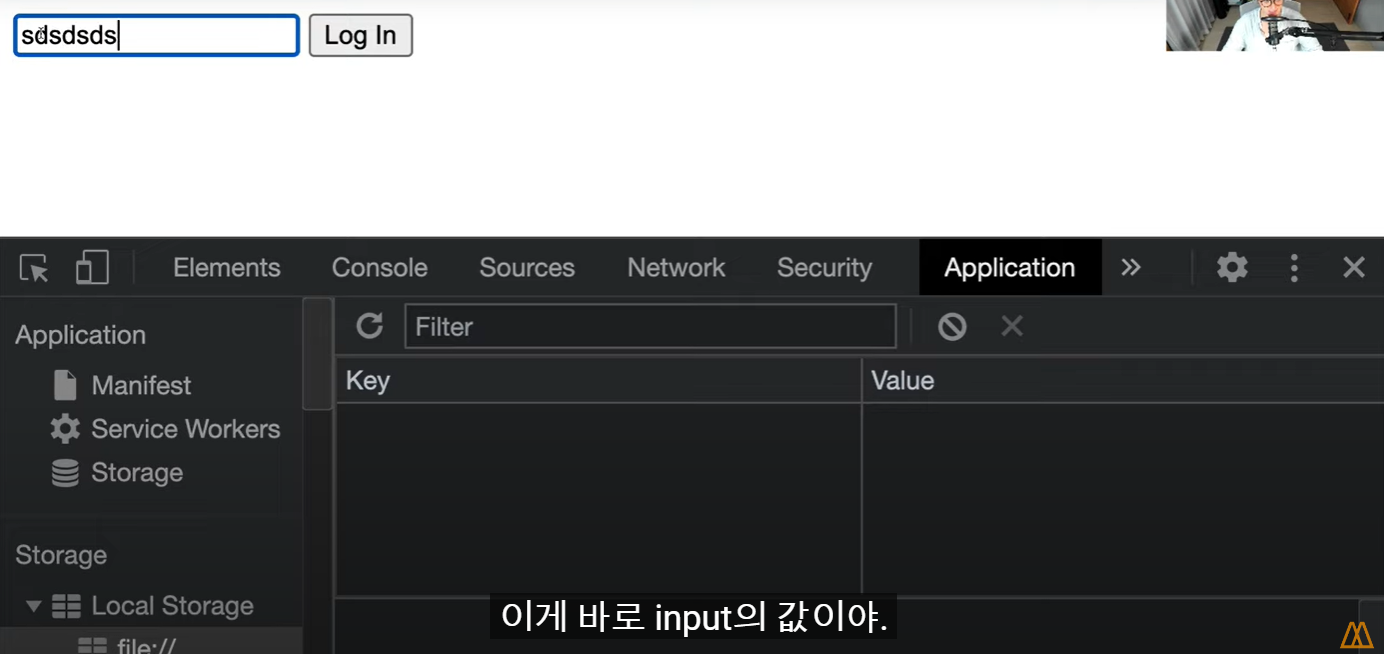Open the Sources tab
This screenshot has height=654, width=1384.
click(527, 268)
